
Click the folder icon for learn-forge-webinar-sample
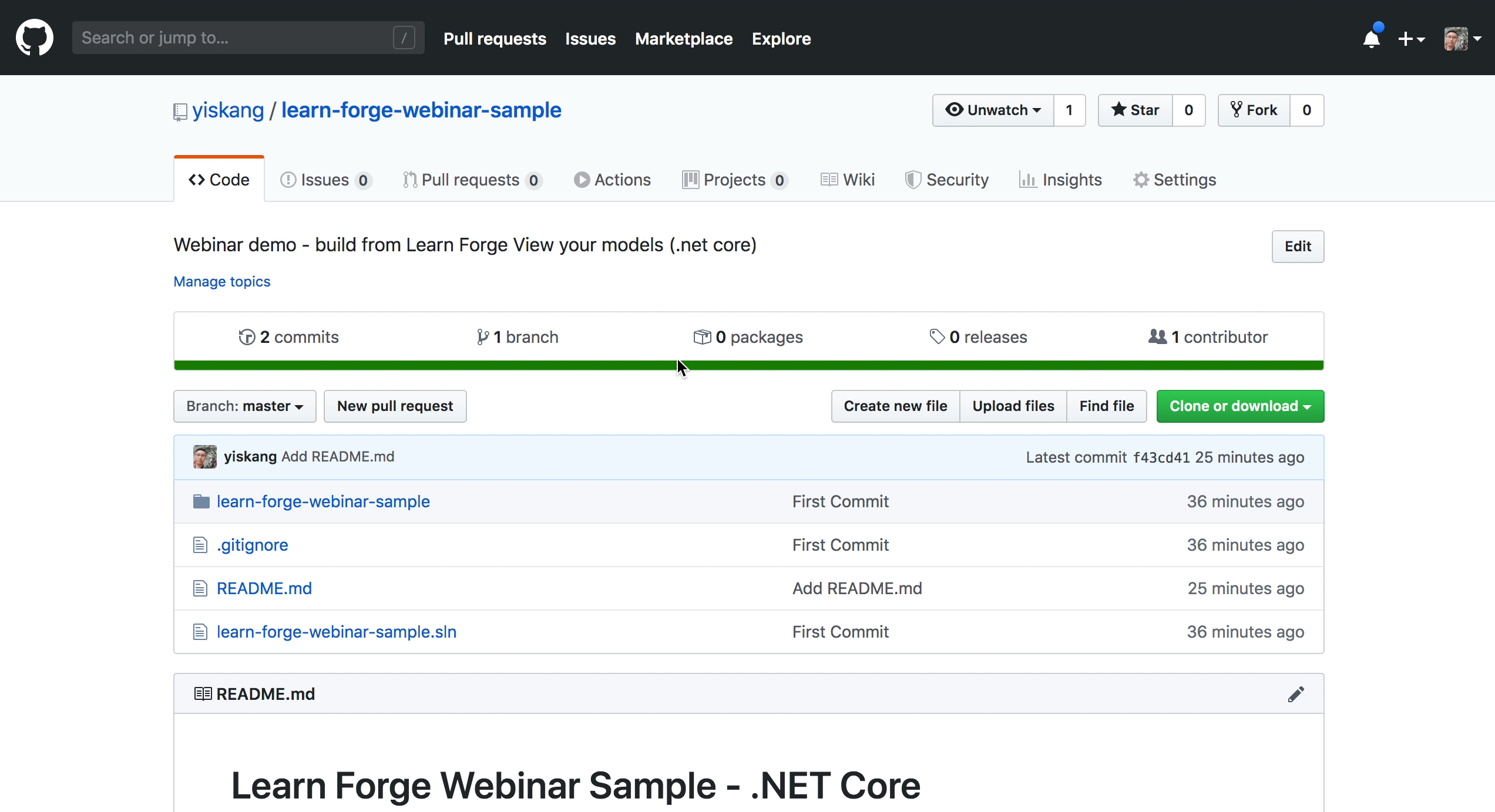(x=201, y=501)
